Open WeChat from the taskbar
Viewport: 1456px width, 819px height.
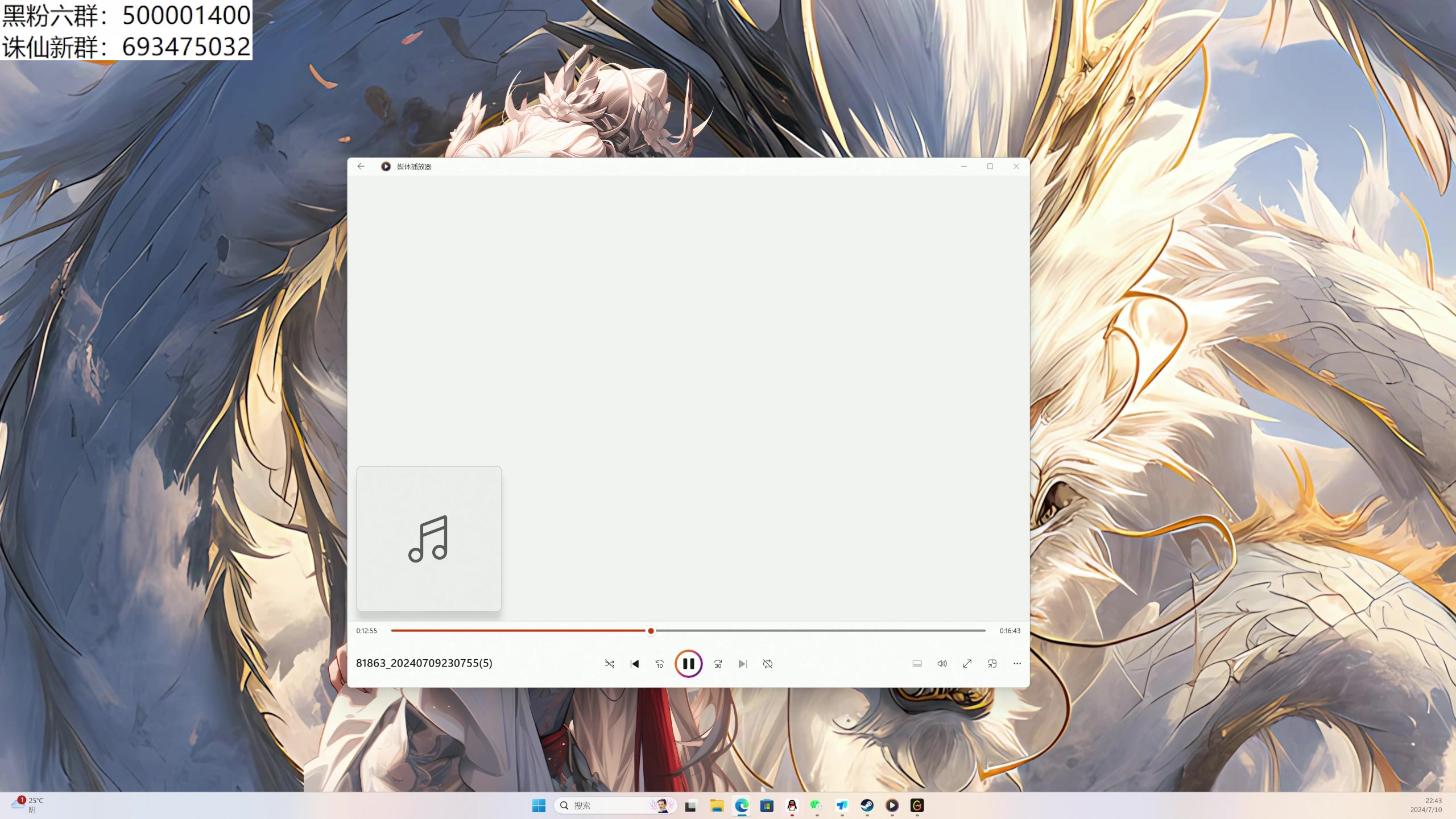point(817,805)
